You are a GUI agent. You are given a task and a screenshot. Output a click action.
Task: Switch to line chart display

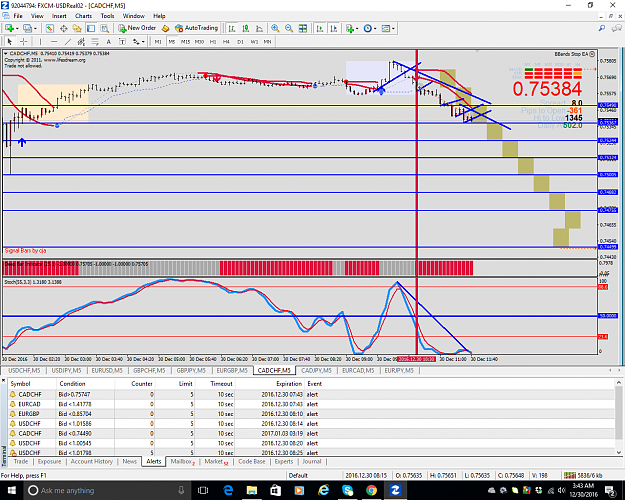[259, 28]
